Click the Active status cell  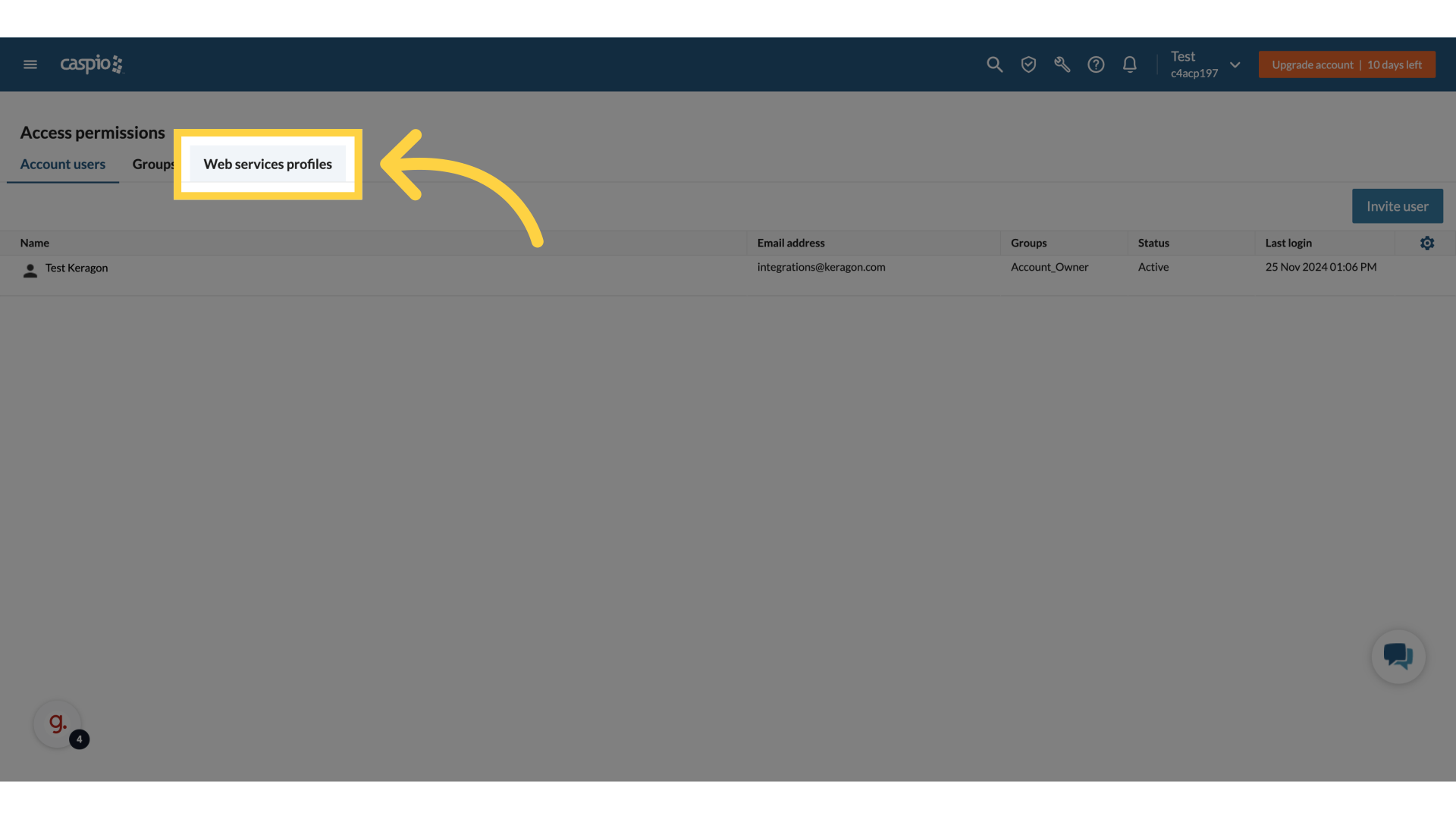pyautogui.click(x=1153, y=267)
